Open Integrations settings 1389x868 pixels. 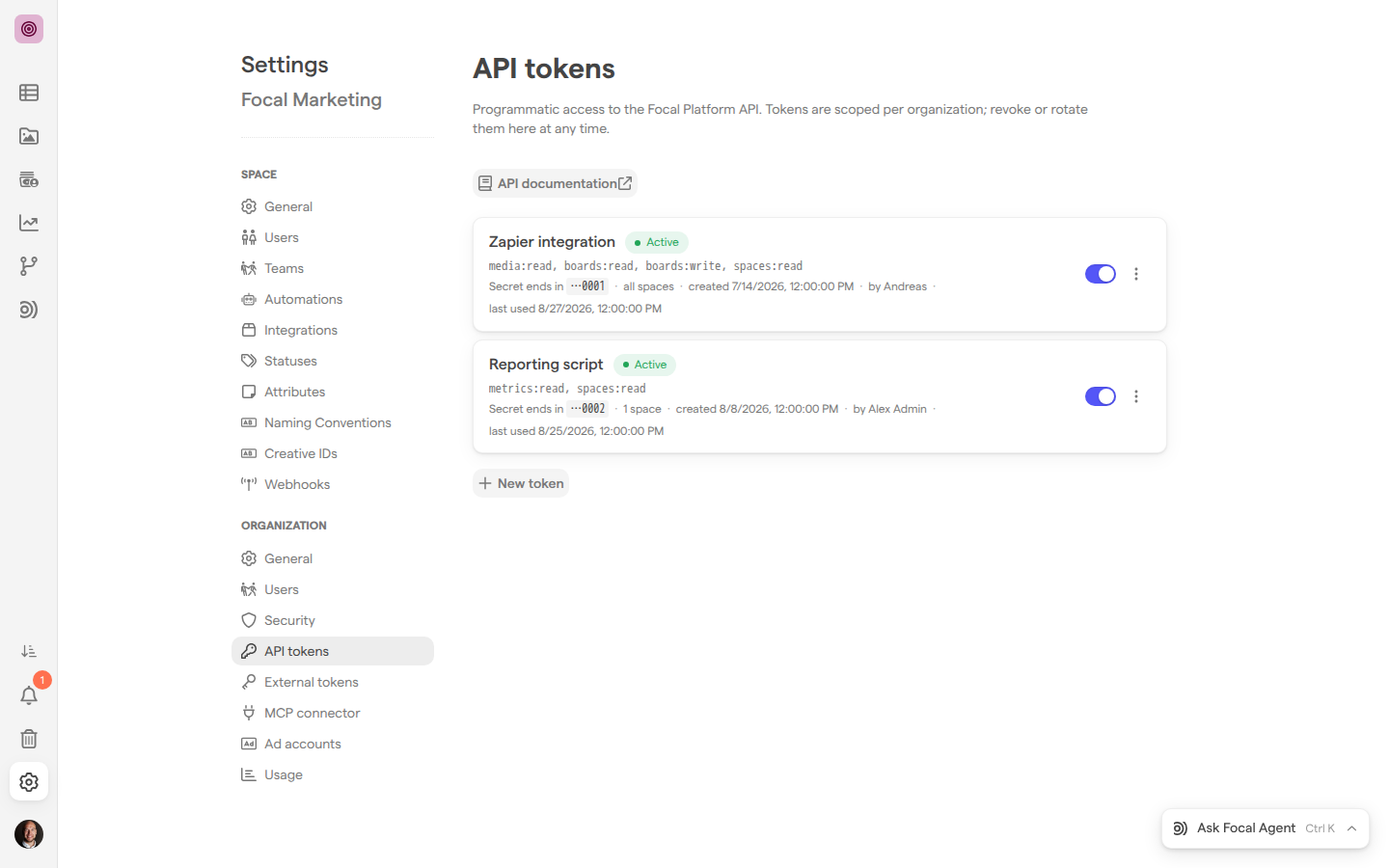point(333,330)
